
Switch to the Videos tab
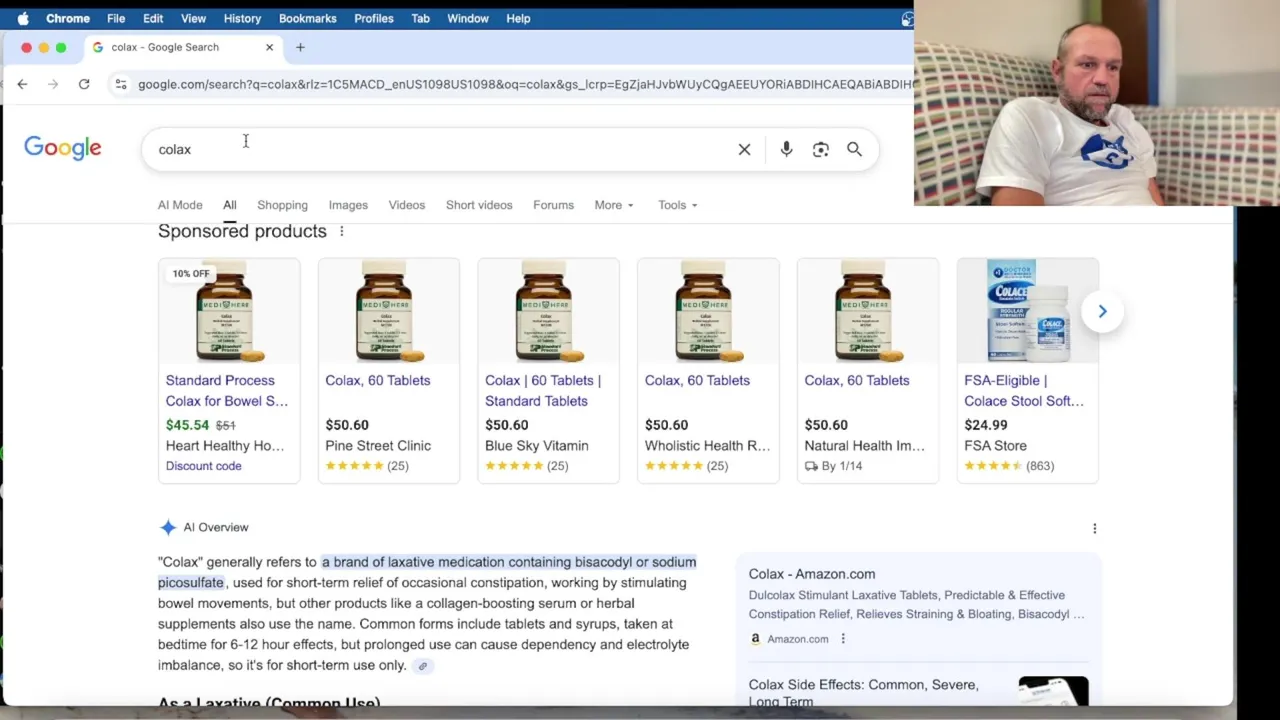pos(407,205)
